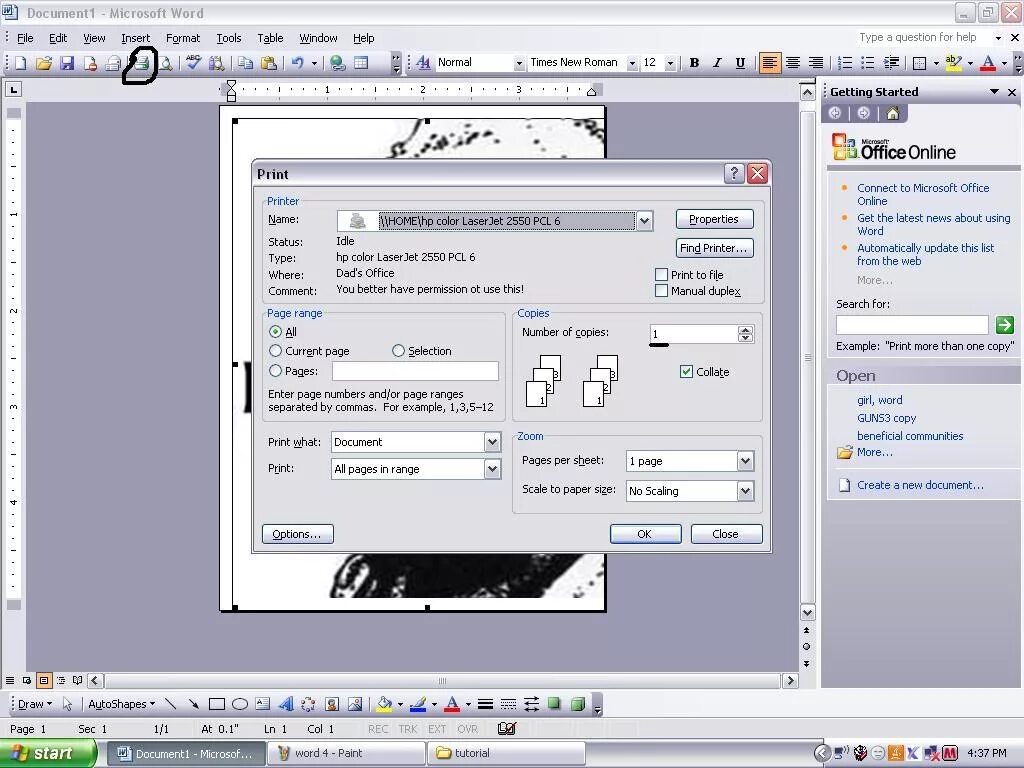Image resolution: width=1024 pixels, height=768 pixels.
Task: Click the Open folder toolbar icon
Action: [44, 63]
